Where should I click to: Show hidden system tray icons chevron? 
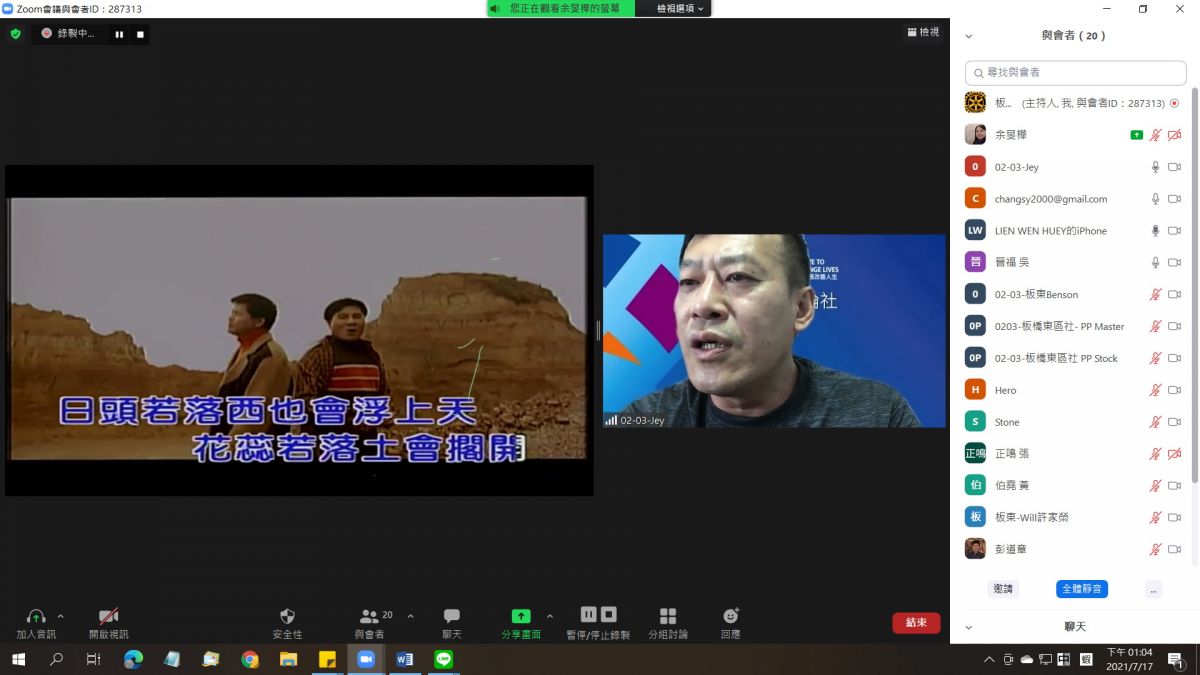(989, 659)
